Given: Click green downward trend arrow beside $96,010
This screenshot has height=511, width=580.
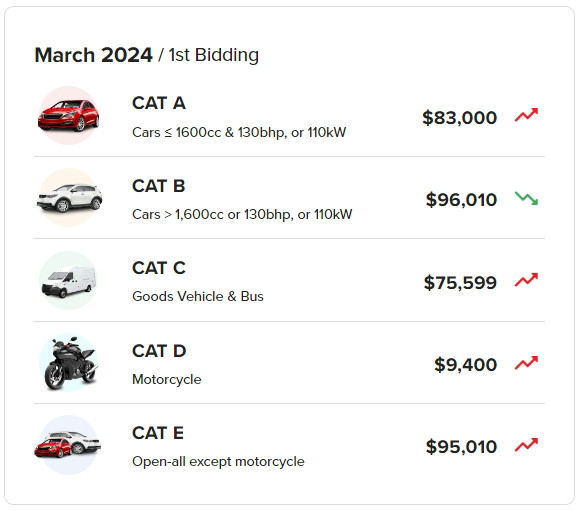Looking at the screenshot, I should coord(526,198).
